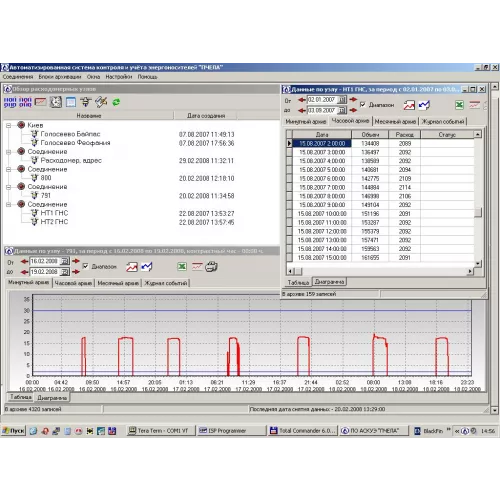Click the flow meter valve icon in overview toolbar

tap(86, 102)
